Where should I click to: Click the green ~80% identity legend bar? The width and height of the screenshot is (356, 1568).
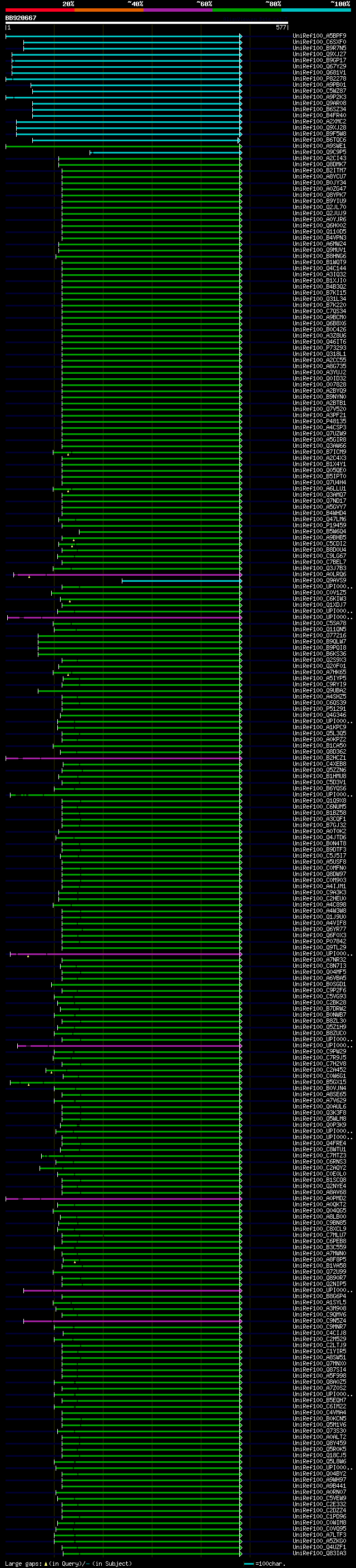point(247,11)
